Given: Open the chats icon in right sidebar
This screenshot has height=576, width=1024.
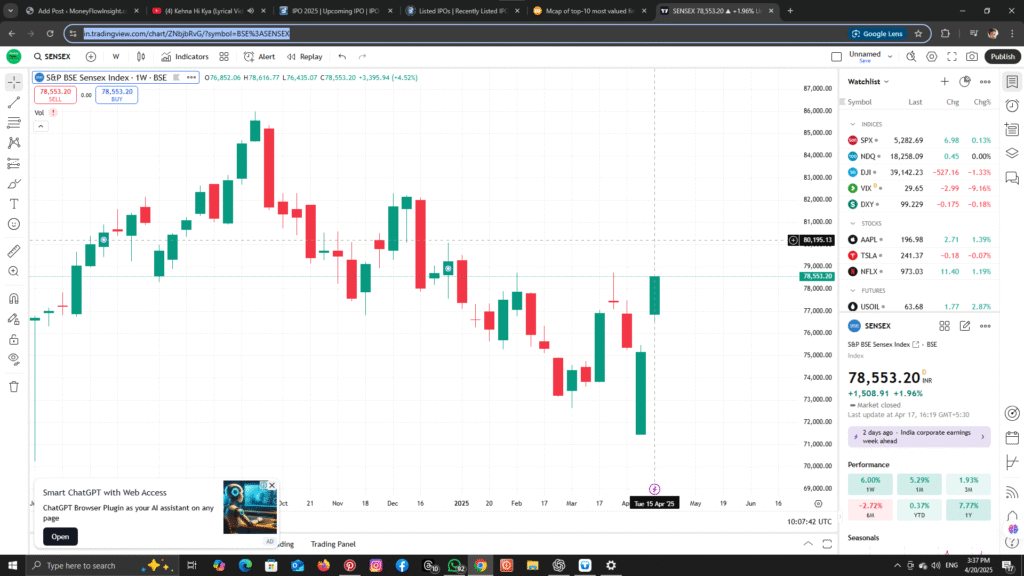Looking at the screenshot, I should click(x=1012, y=177).
